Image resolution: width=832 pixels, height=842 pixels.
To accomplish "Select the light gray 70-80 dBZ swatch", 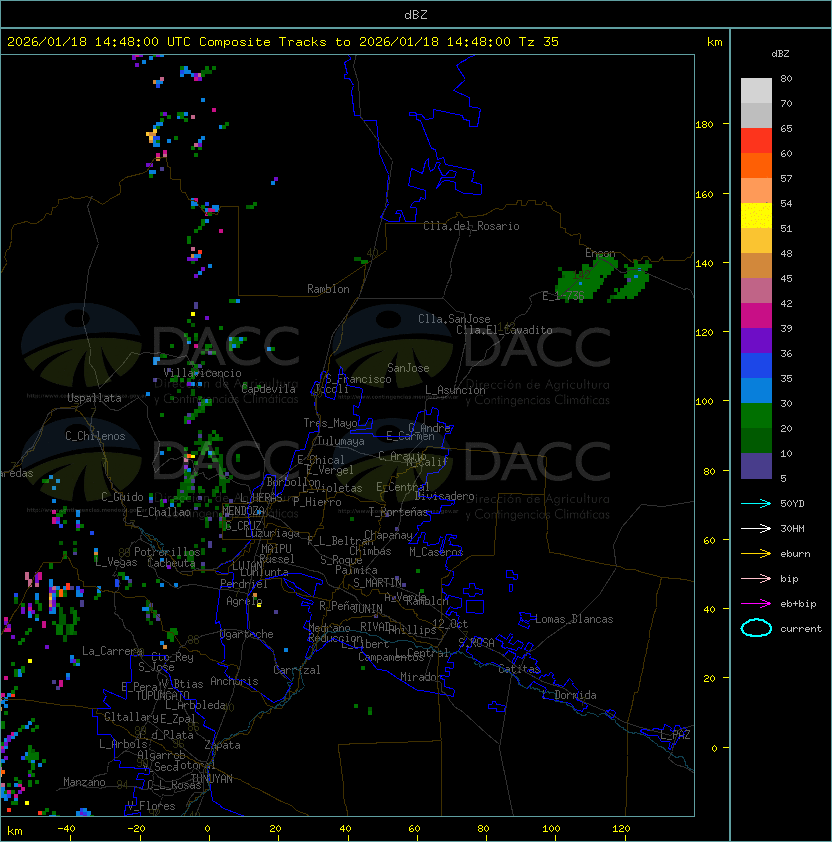I will tap(756, 90).
